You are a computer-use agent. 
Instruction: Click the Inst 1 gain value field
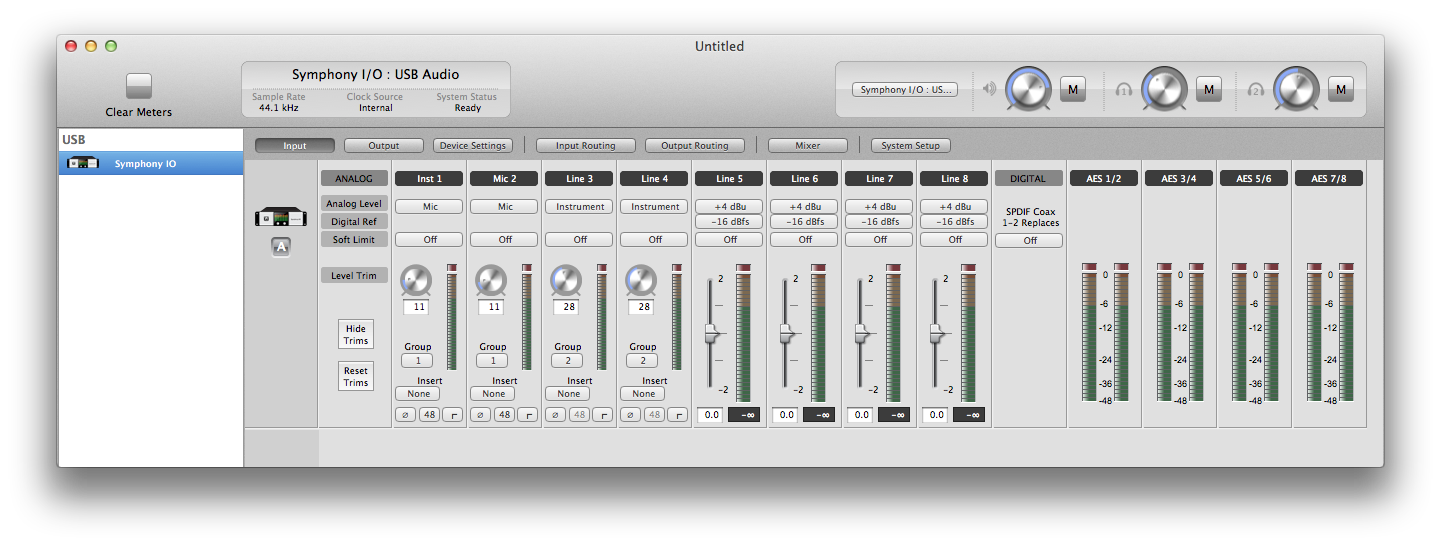click(415, 307)
